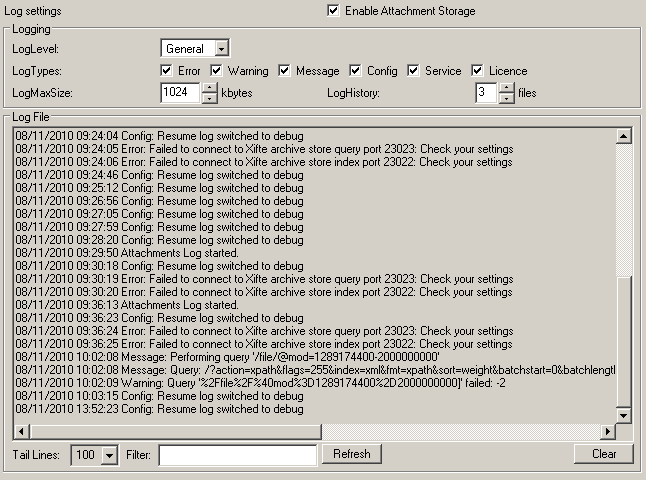This screenshot has width=646, height=480.
Task: Open the LogLevel General dropdown
Action: point(221,48)
